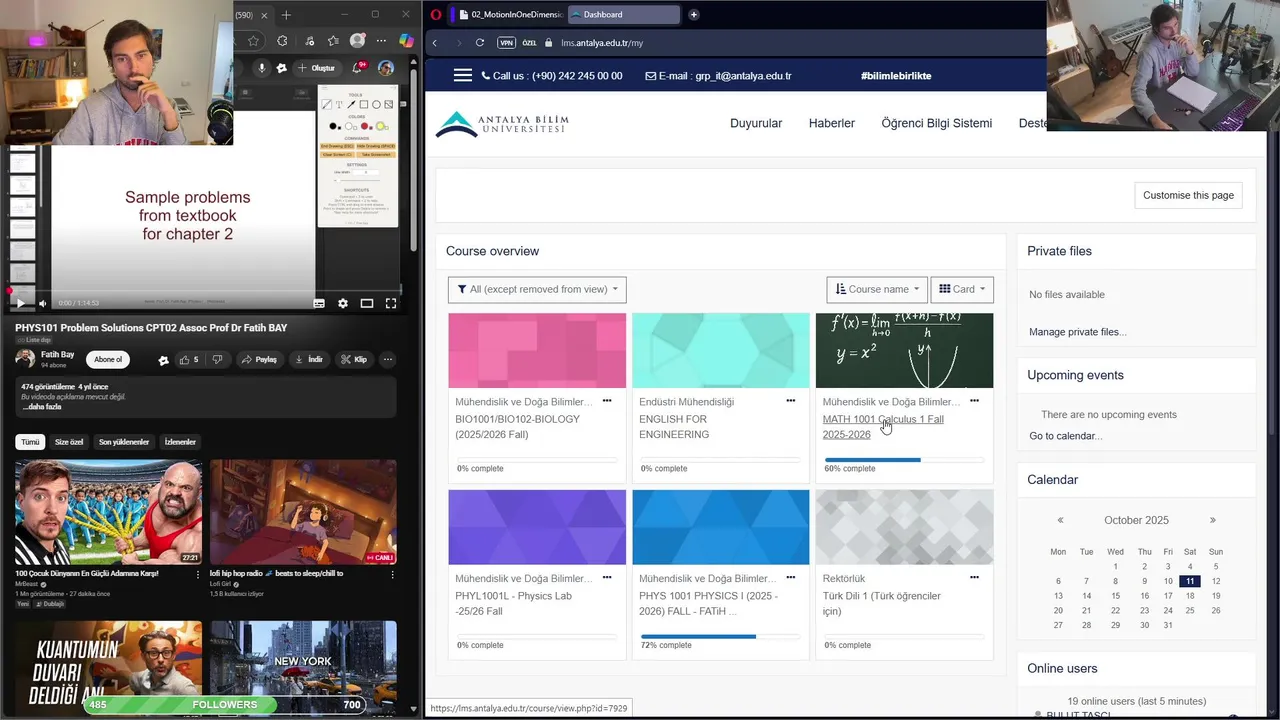Select the İzlenenler filter chip
This screenshot has width=1280, height=720.
point(180,441)
